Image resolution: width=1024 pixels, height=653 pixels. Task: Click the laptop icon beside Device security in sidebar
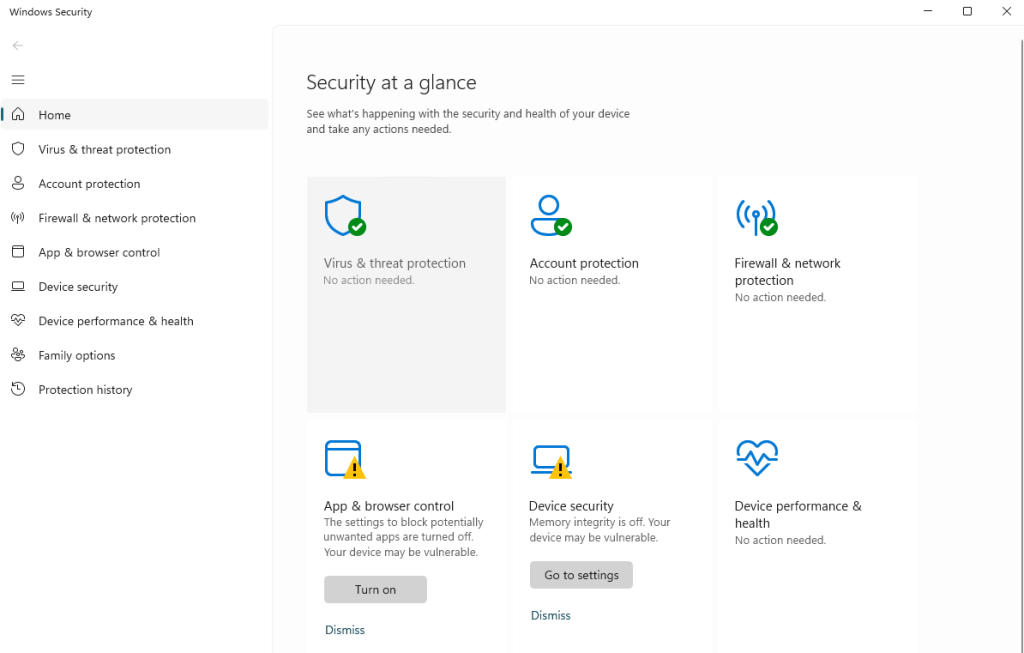pyautogui.click(x=18, y=286)
